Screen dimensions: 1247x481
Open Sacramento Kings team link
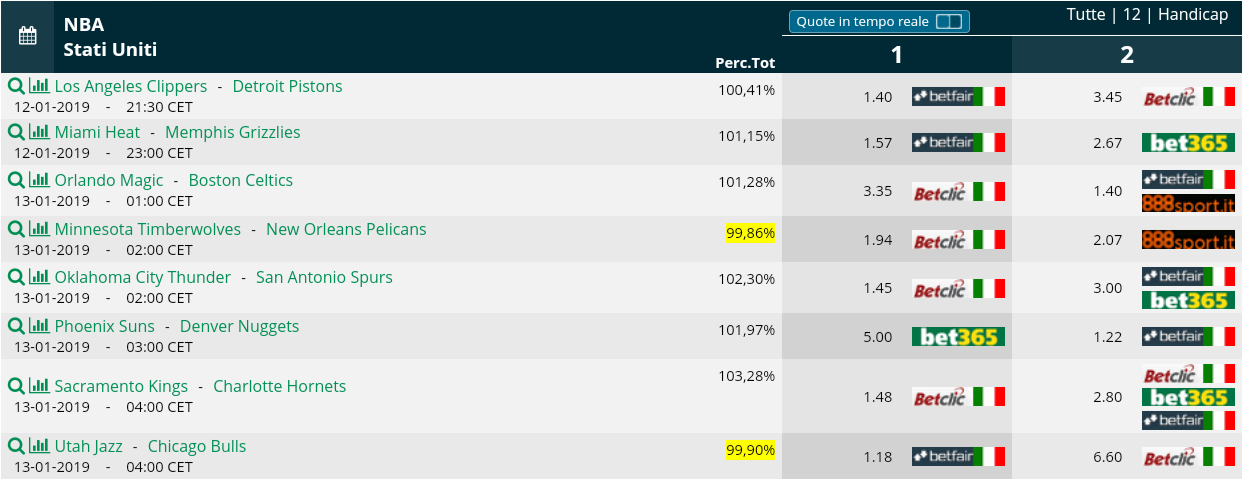[x=121, y=386]
